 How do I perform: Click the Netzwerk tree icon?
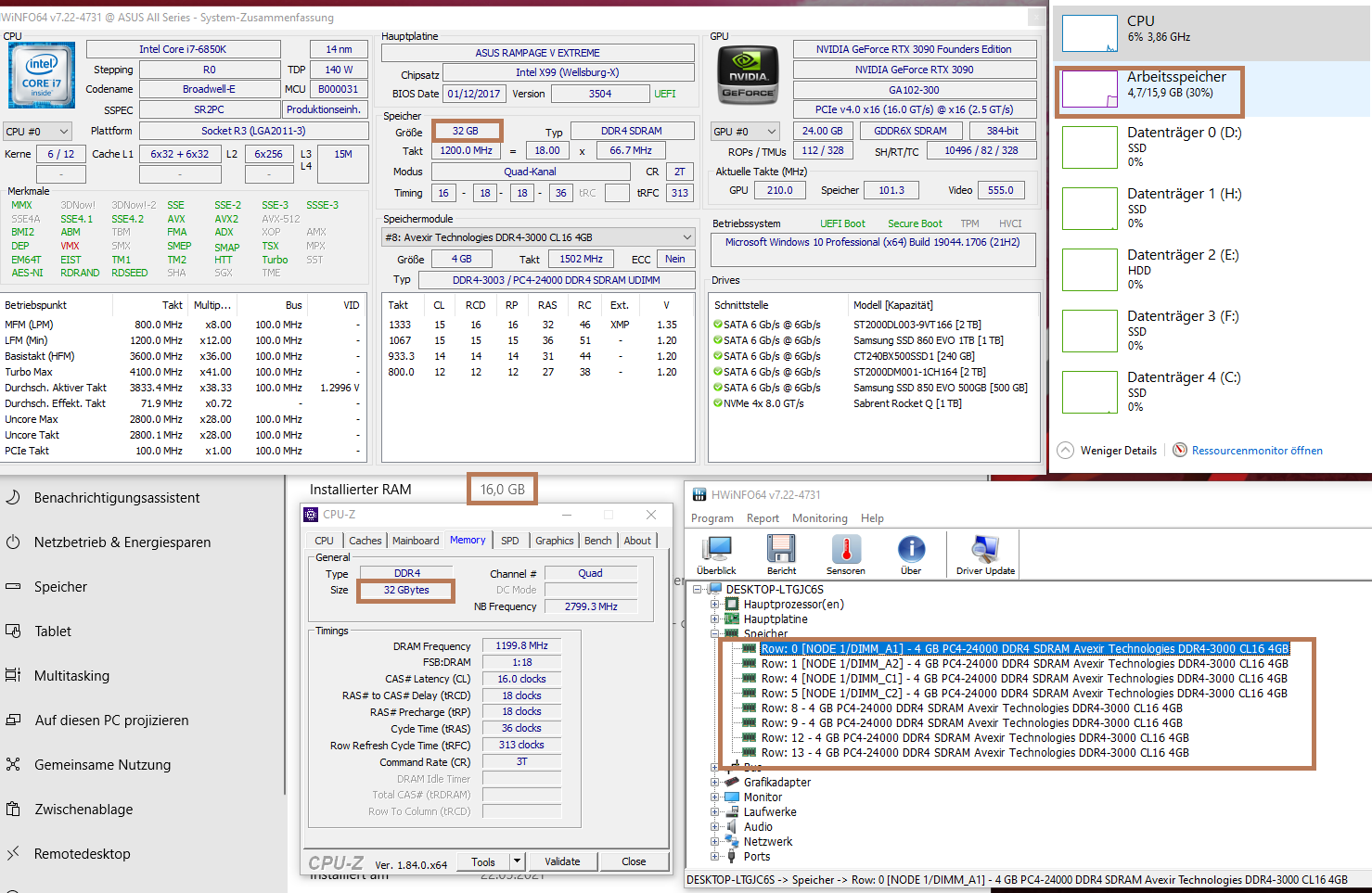(x=732, y=841)
